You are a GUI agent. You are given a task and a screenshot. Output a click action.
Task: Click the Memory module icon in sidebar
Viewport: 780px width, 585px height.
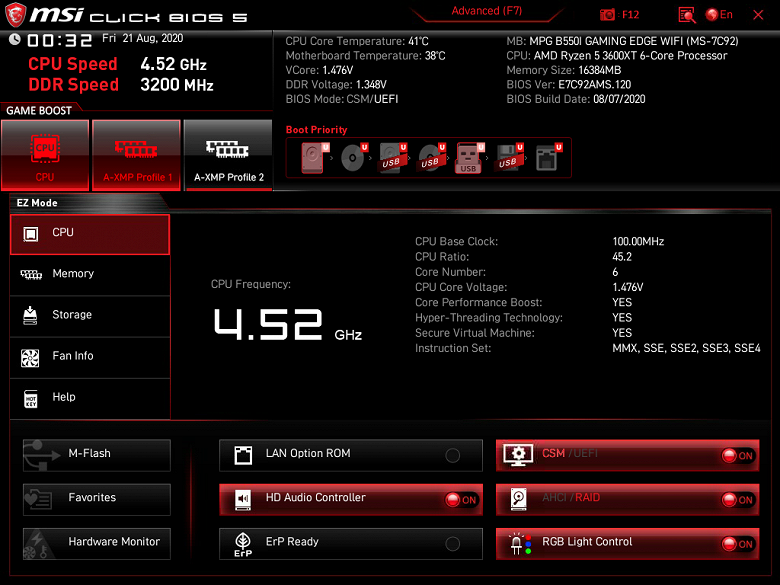(x=31, y=274)
